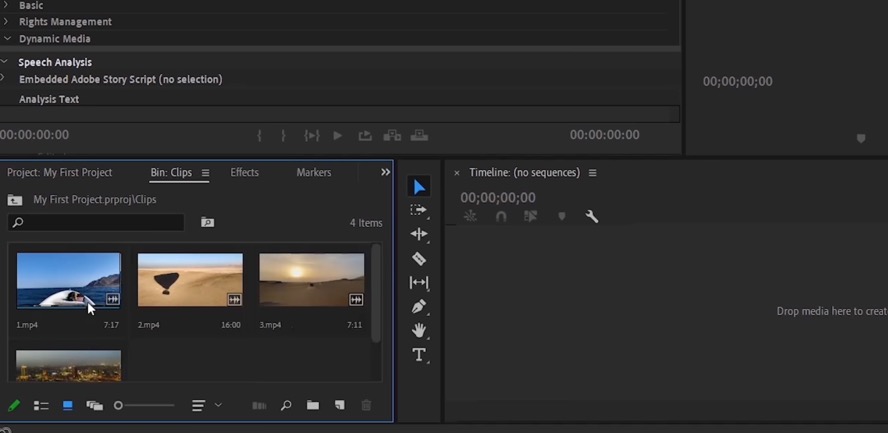Open Bin: Clips panel menu

click(x=206, y=173)
